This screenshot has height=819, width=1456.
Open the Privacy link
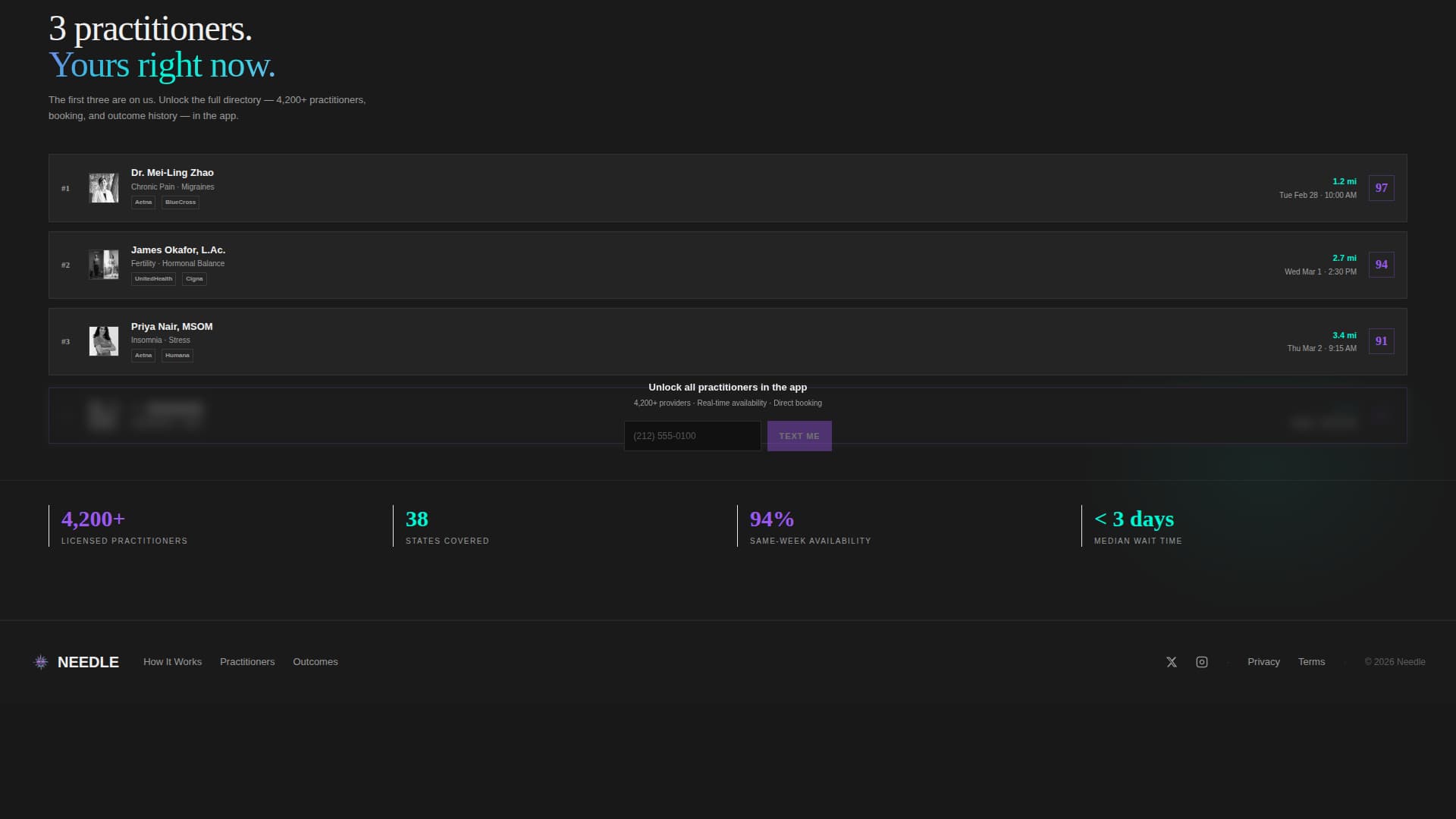coord(1263,662)
